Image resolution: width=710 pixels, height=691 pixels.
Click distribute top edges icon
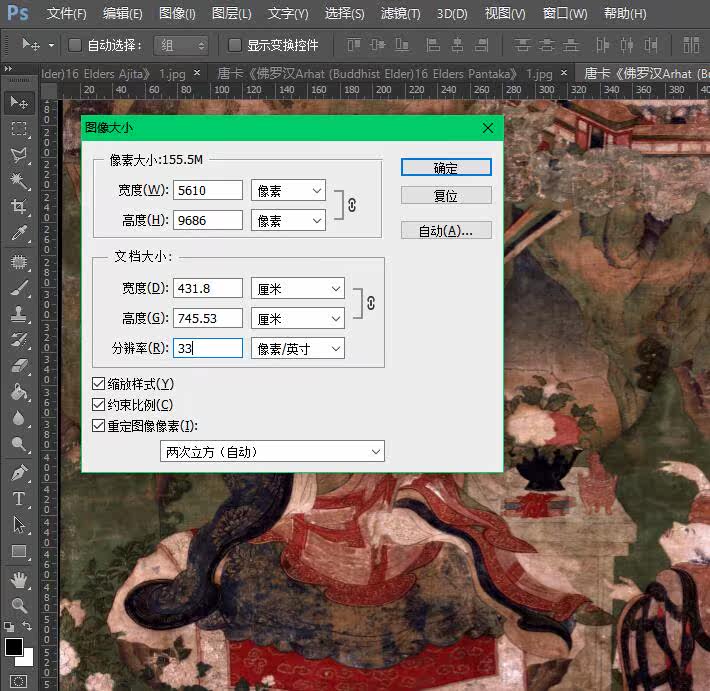coord(522,45)
